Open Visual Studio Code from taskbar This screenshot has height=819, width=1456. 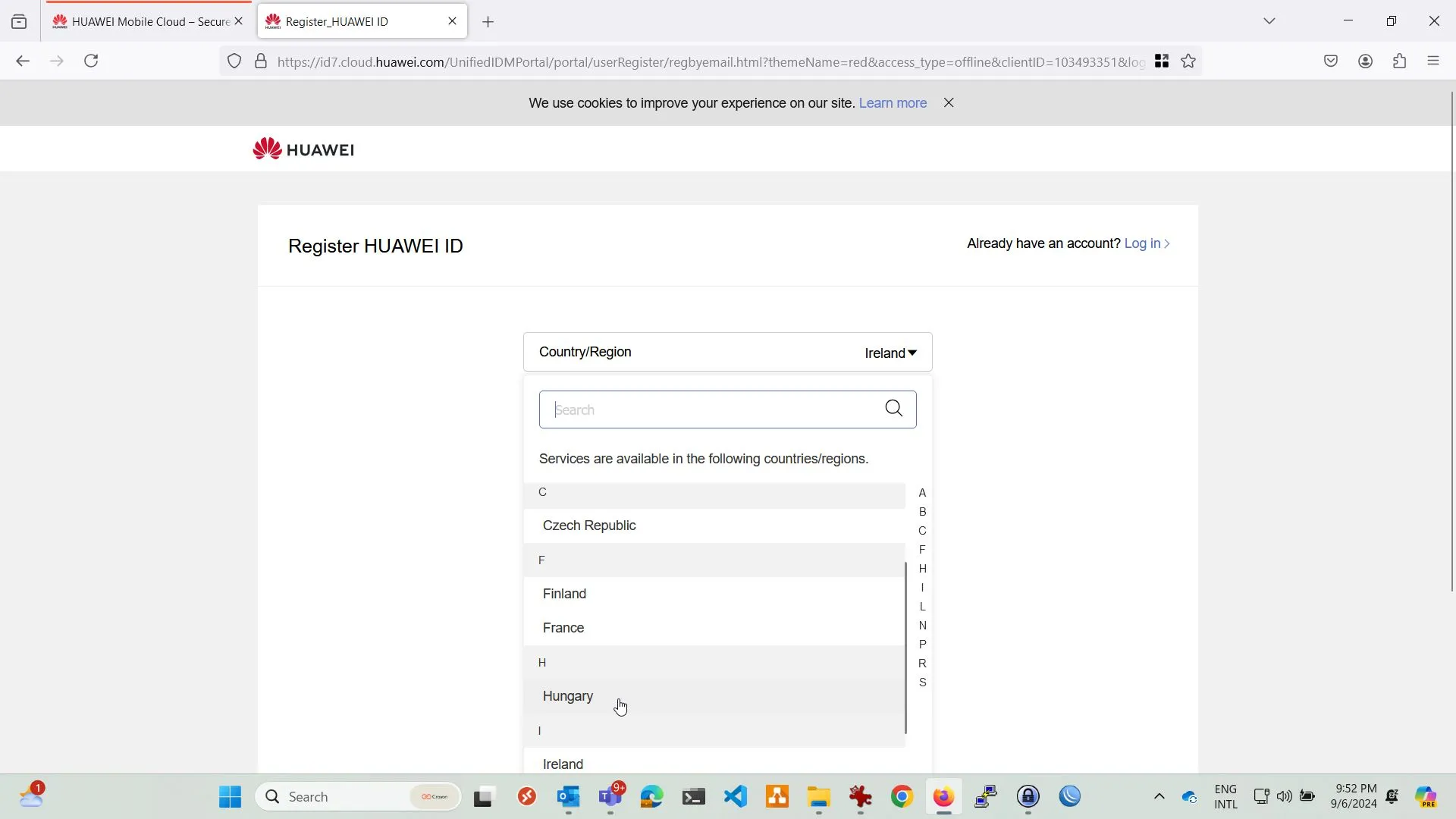pos(736,797)
